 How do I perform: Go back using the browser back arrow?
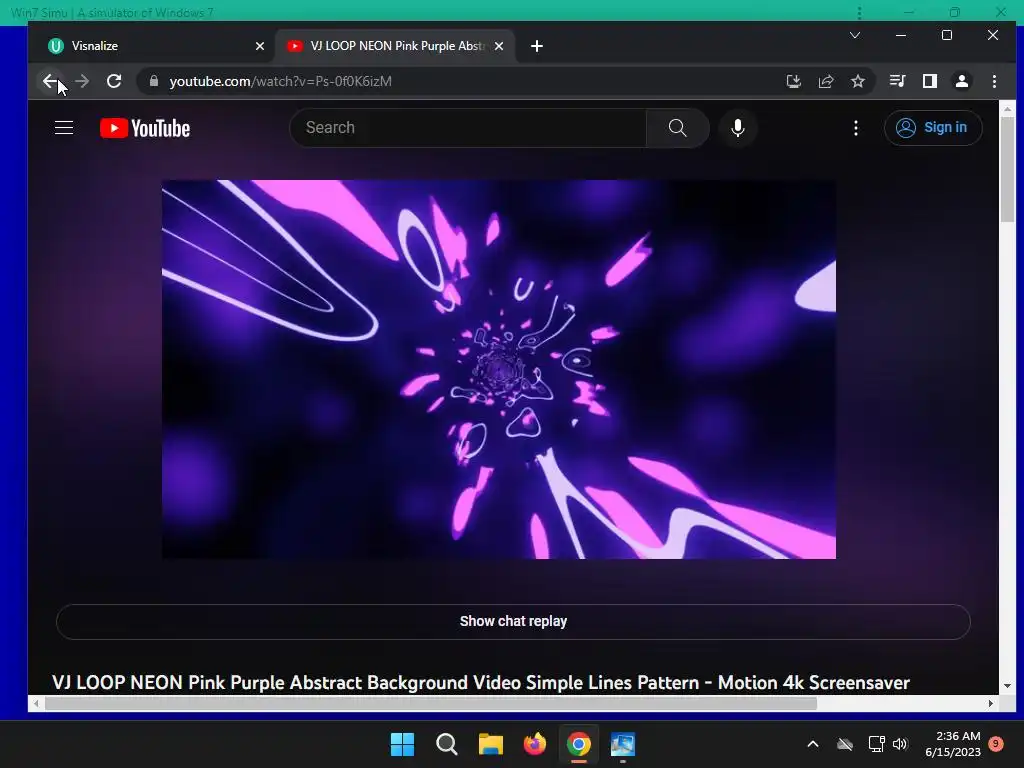50,81
